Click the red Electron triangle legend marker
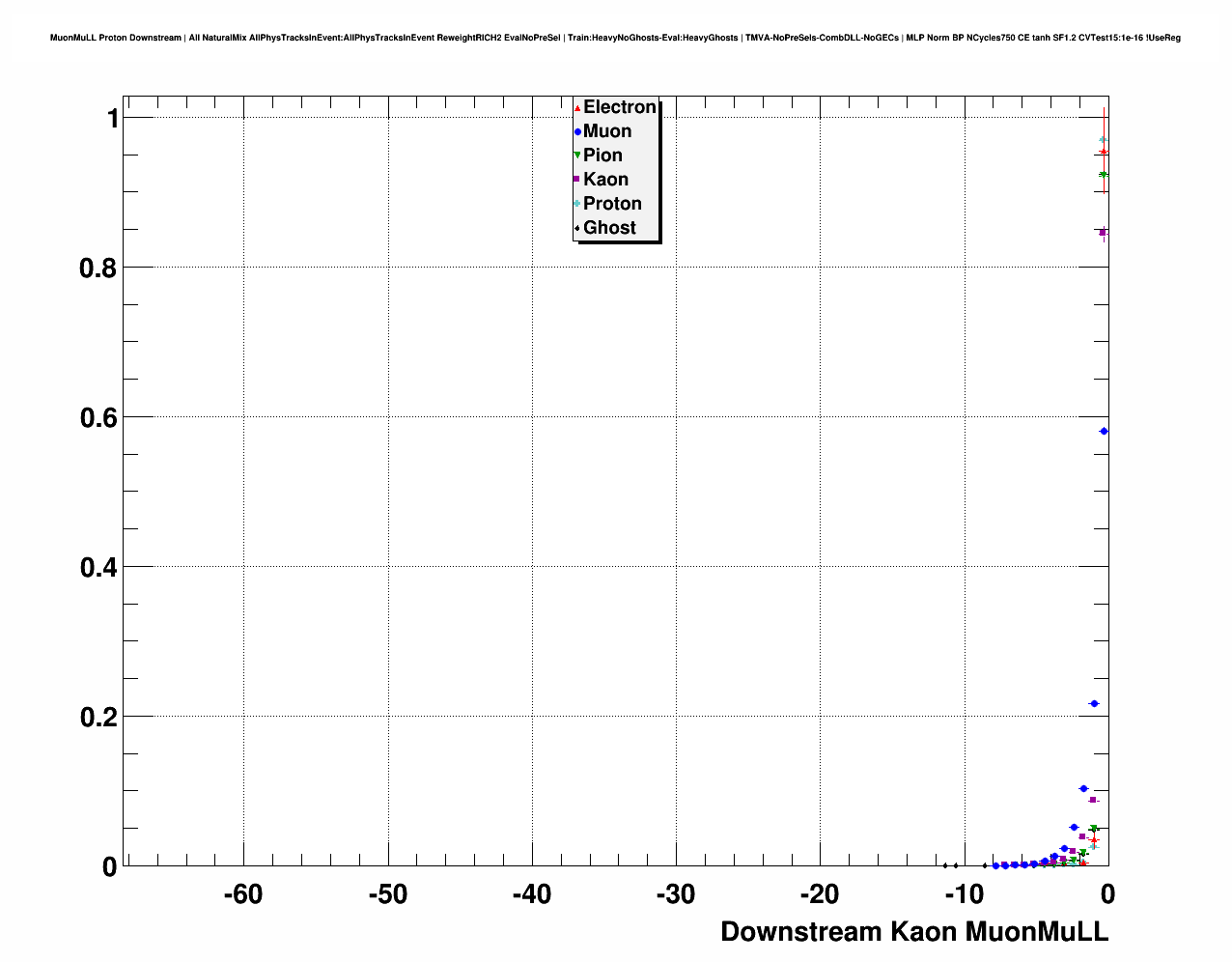Image resolution: width=1232 pixels, height=962 pixels. (577, 108)
